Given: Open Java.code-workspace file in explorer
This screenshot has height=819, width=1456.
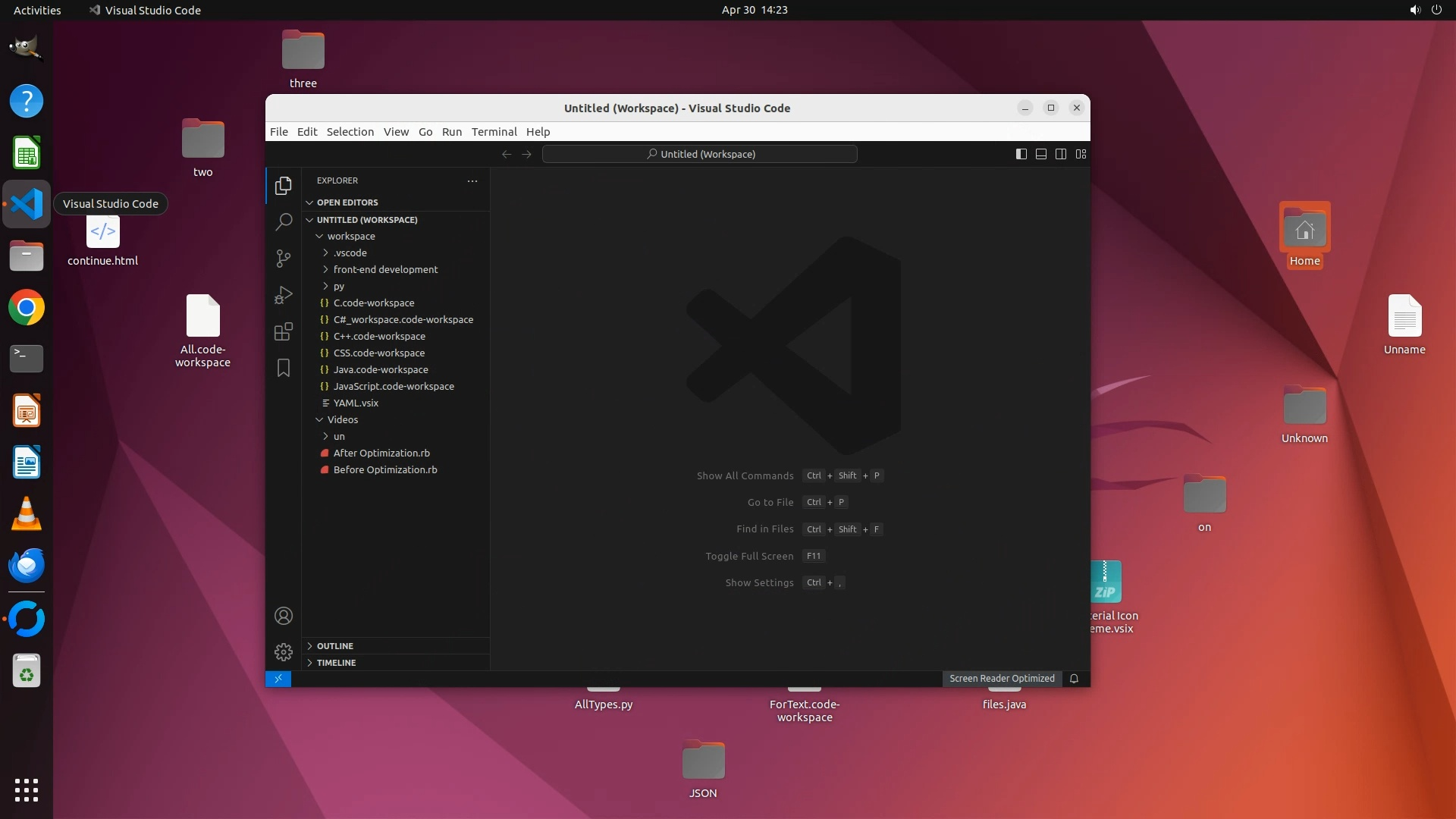Looking at the screenshot, I should (x=381, y=369).
